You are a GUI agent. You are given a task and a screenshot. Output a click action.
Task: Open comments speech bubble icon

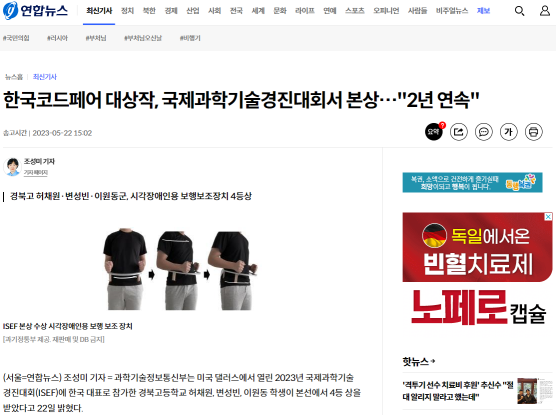coord(484,132)
